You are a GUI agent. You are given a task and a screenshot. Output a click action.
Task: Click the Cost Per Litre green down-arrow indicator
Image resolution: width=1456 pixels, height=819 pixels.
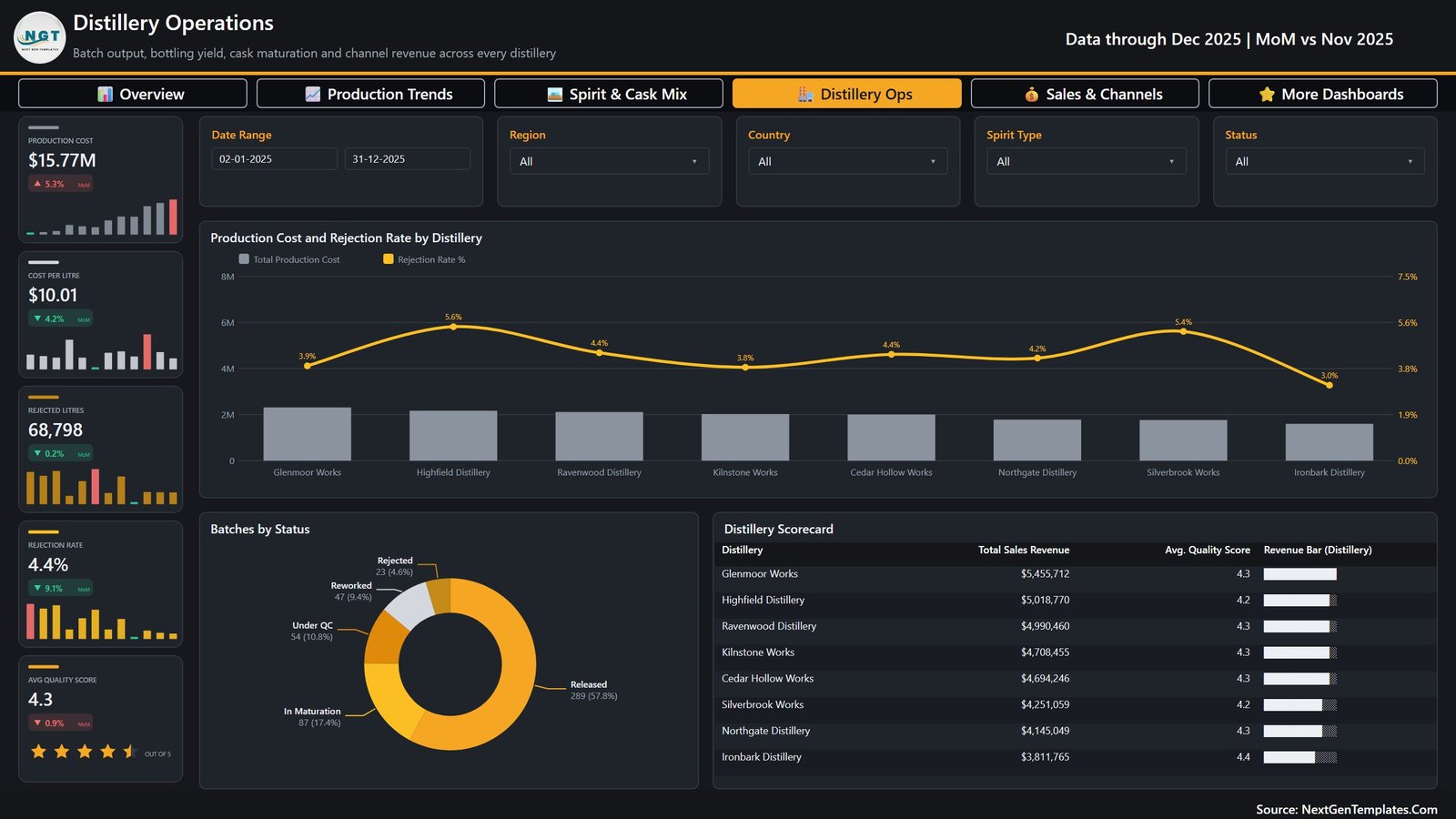pos(37,318)
